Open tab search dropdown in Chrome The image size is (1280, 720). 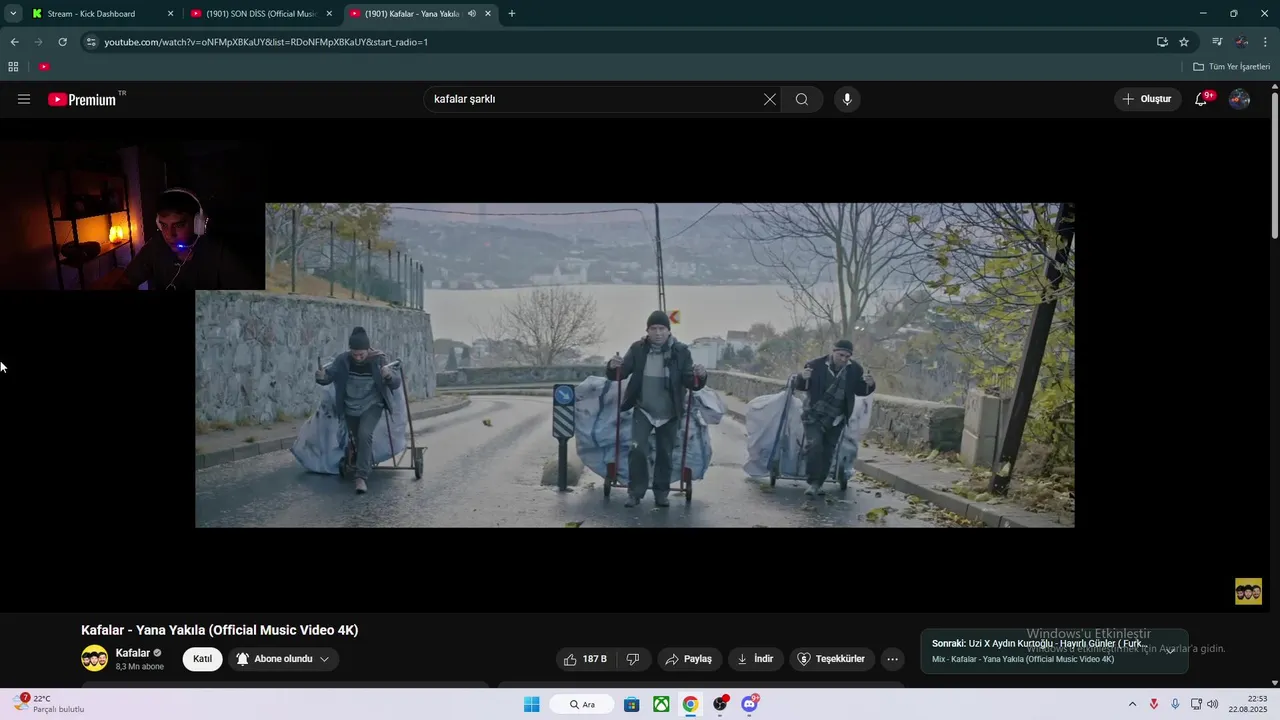tap(13, 14)
